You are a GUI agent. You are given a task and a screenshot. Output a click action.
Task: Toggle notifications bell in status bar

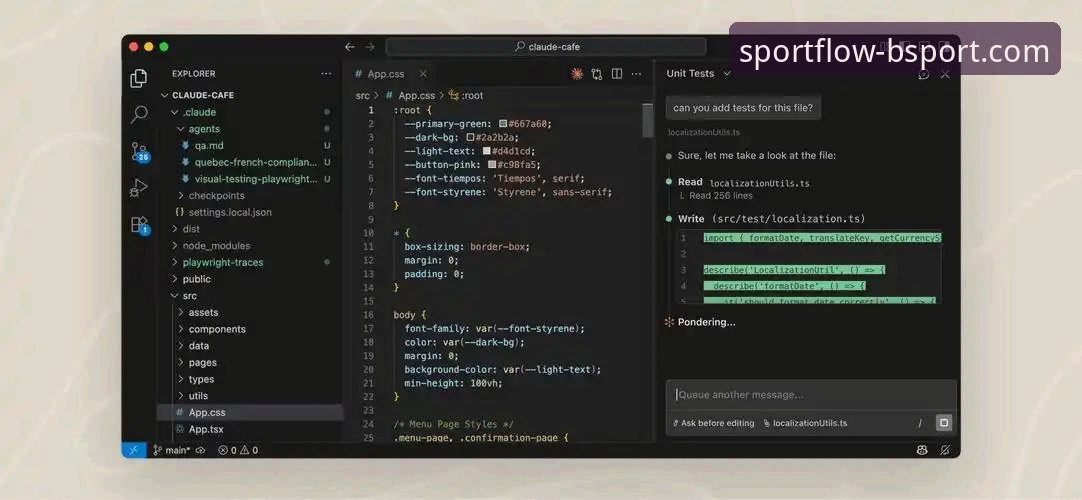click(x=944, y=450)
